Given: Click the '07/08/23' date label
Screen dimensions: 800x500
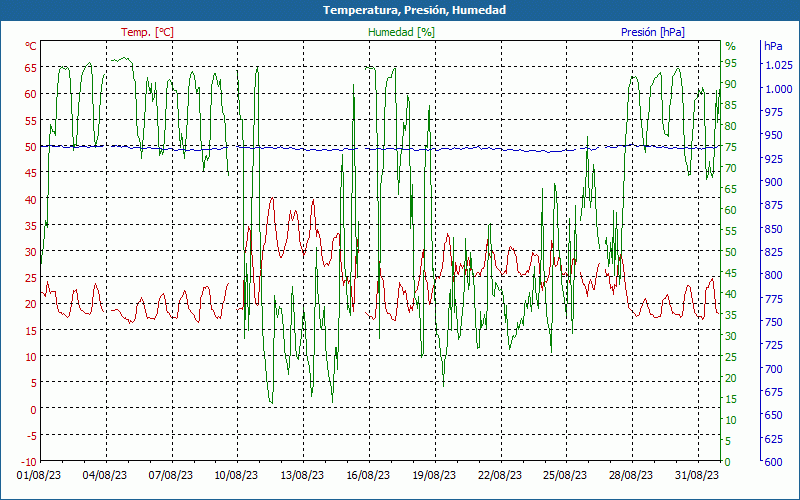Looking at the screenshot, I should [x=171, y=475].
